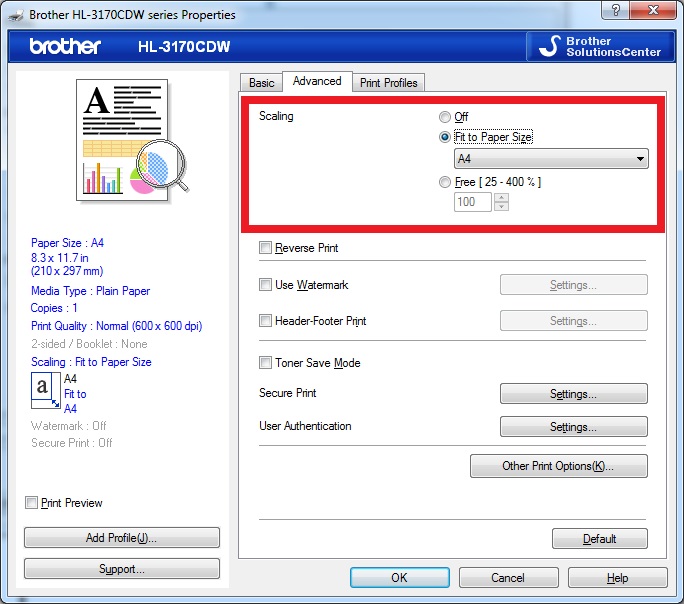Confirm with the OK button

click(x=400, y=577)
